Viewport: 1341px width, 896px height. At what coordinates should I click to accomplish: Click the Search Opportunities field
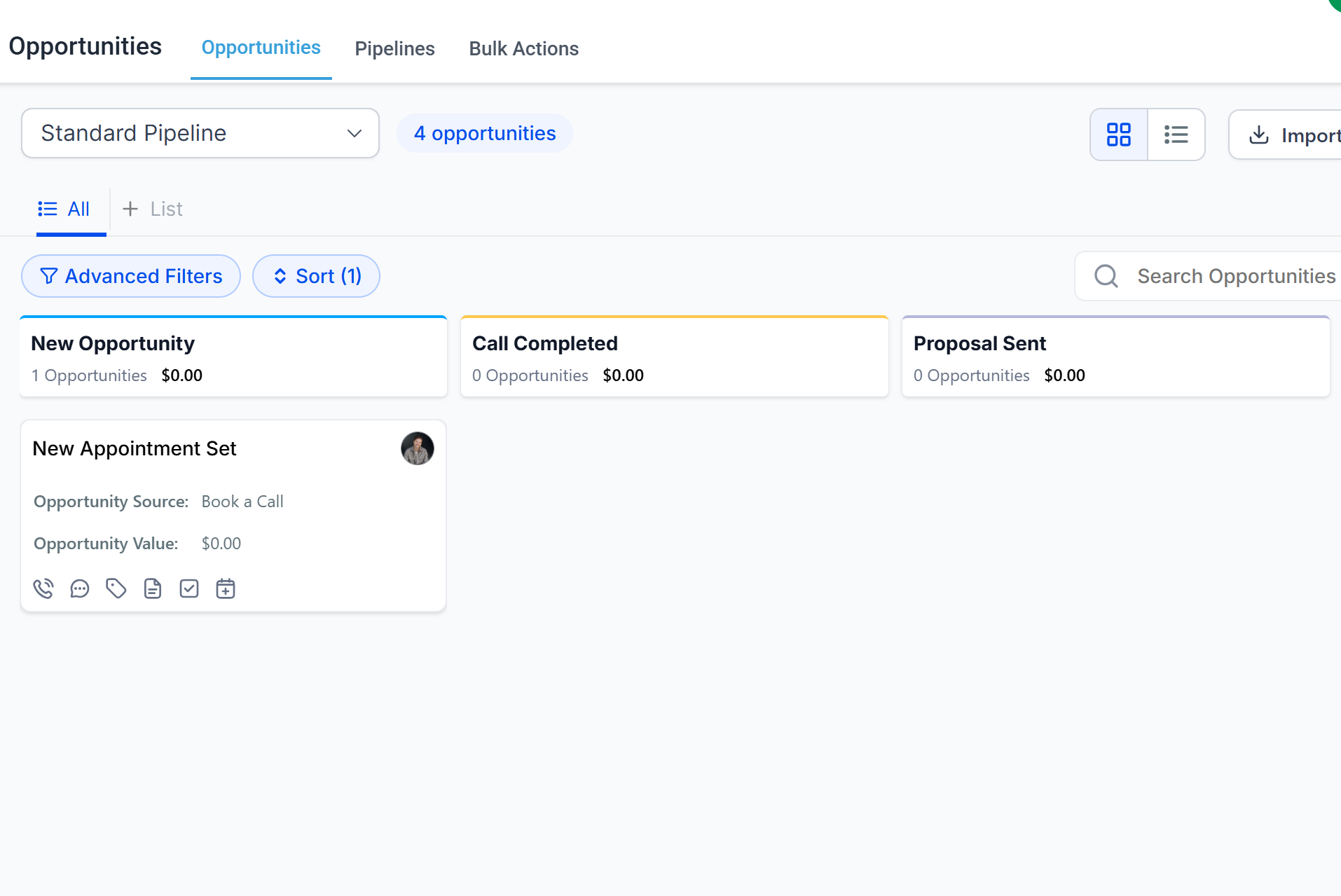click(1236, 276)
